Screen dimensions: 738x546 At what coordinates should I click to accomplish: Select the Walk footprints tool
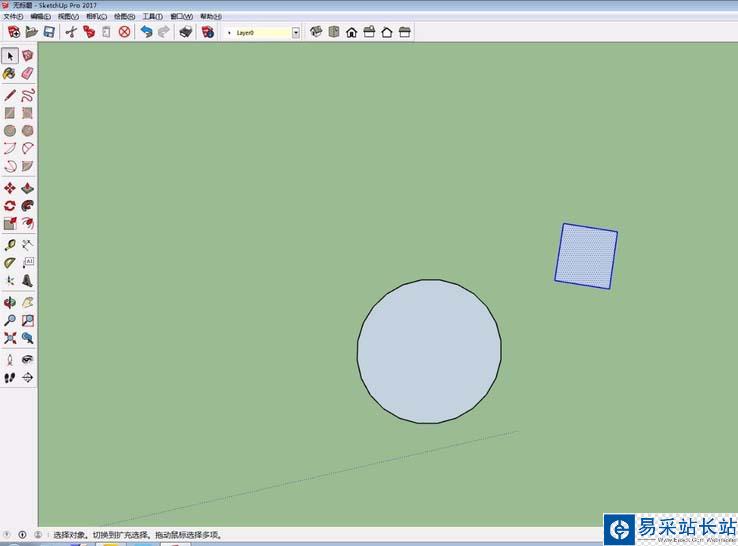point(10,377)
